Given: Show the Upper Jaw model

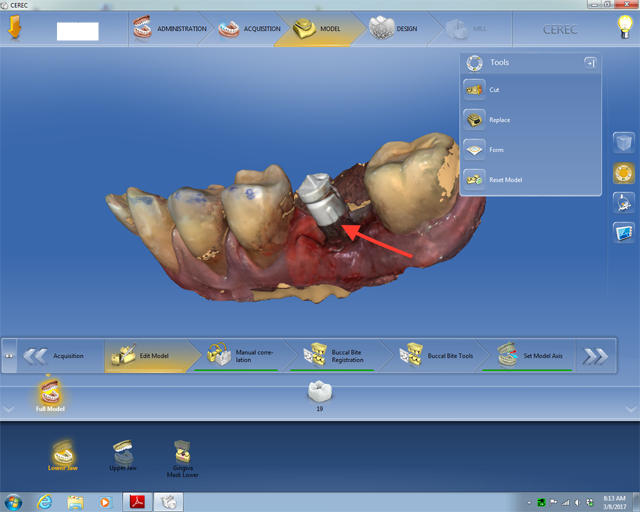Looking at the screenshot, I should pos(123,456).
